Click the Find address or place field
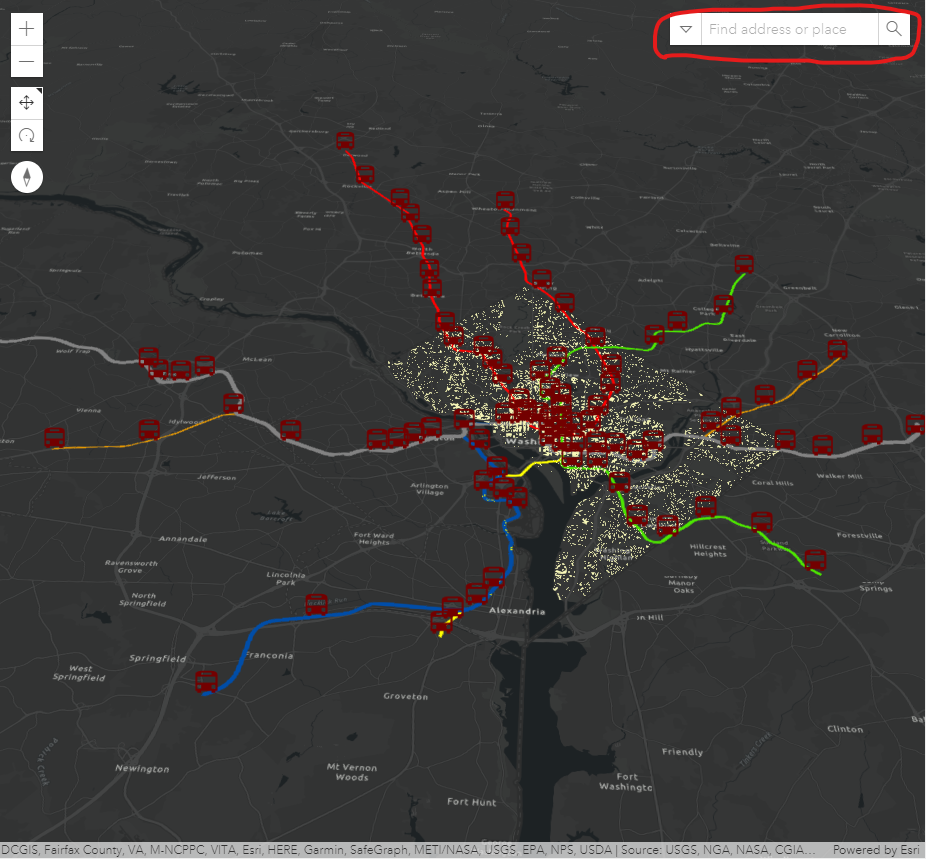Screen dimensions: 926x859 tap(789, 29)
